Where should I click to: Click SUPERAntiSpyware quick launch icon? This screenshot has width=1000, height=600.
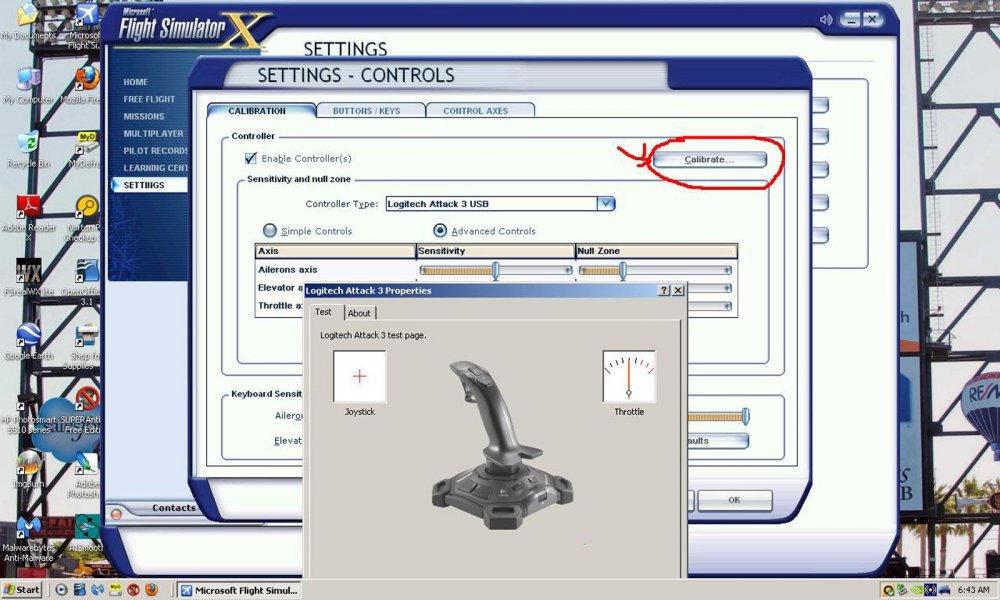133,590
